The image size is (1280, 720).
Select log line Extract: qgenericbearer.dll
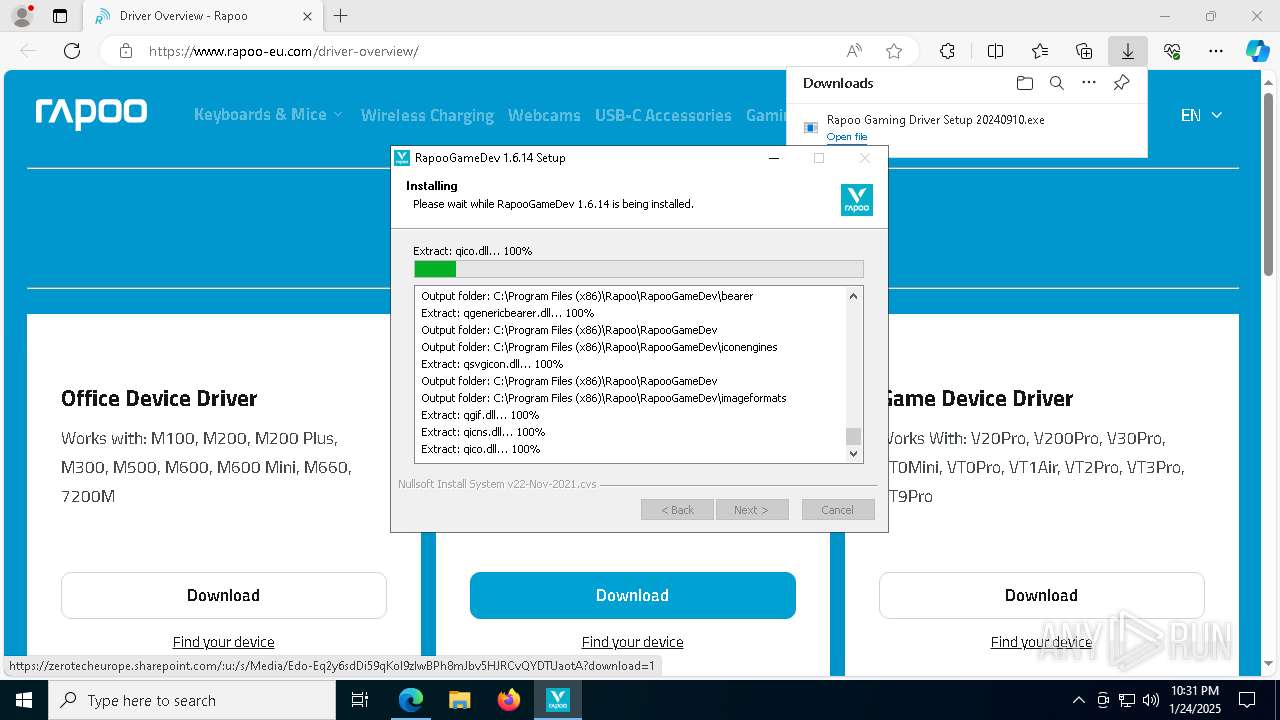point(507,313)
